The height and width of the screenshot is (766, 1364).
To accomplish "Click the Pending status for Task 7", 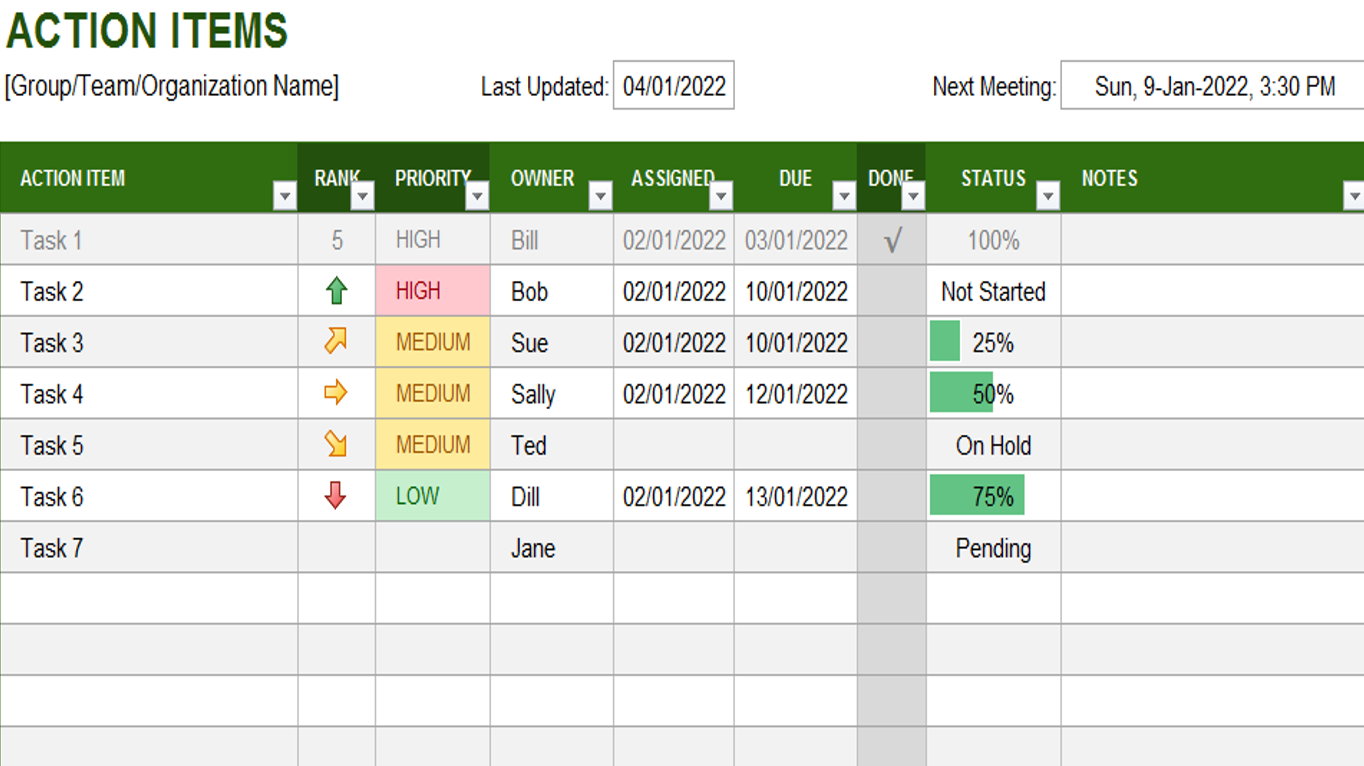I will coord(993,547).
